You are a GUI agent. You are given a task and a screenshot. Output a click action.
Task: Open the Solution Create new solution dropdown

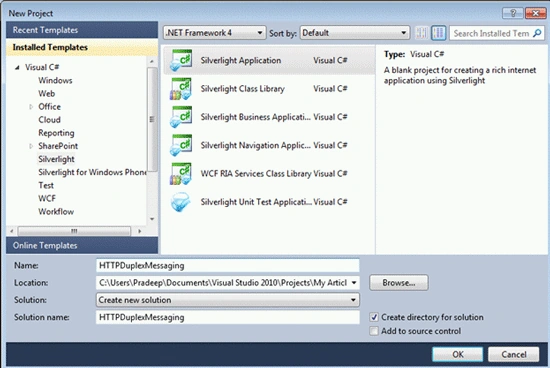[228, 300]
